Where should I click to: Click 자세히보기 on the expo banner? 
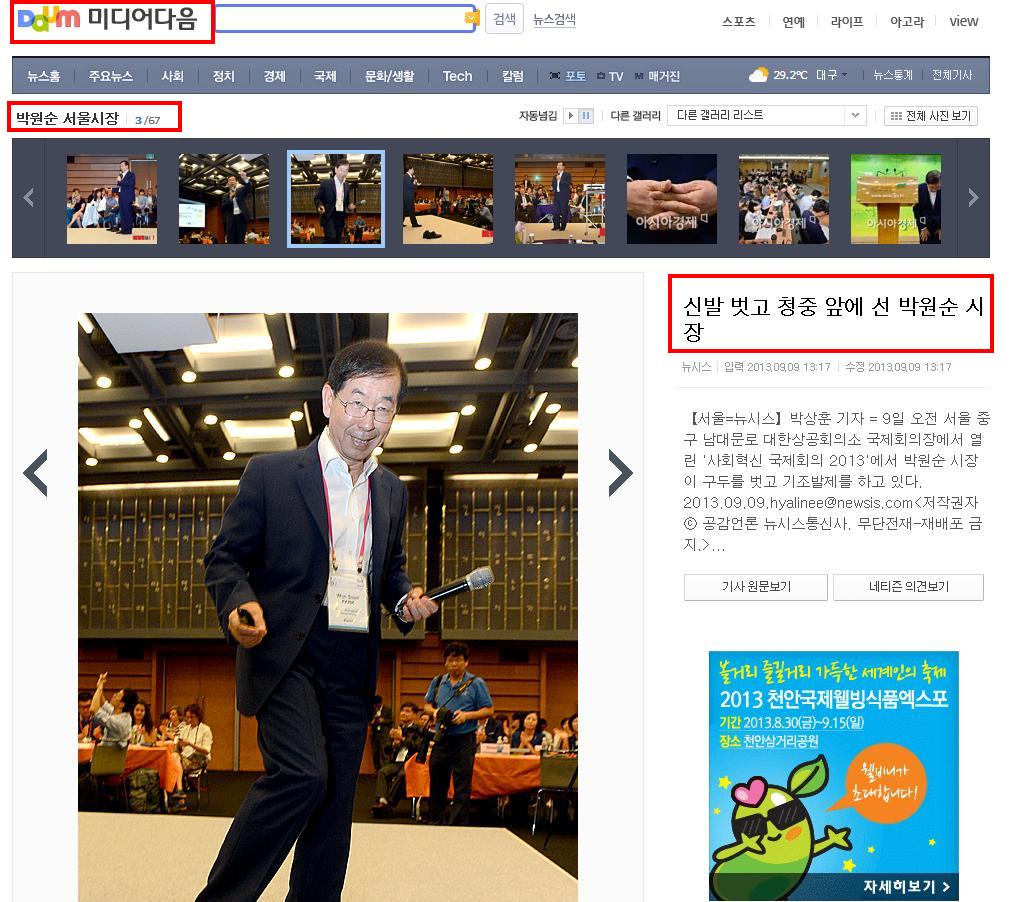pyautogui.click(x=905, y=886)
